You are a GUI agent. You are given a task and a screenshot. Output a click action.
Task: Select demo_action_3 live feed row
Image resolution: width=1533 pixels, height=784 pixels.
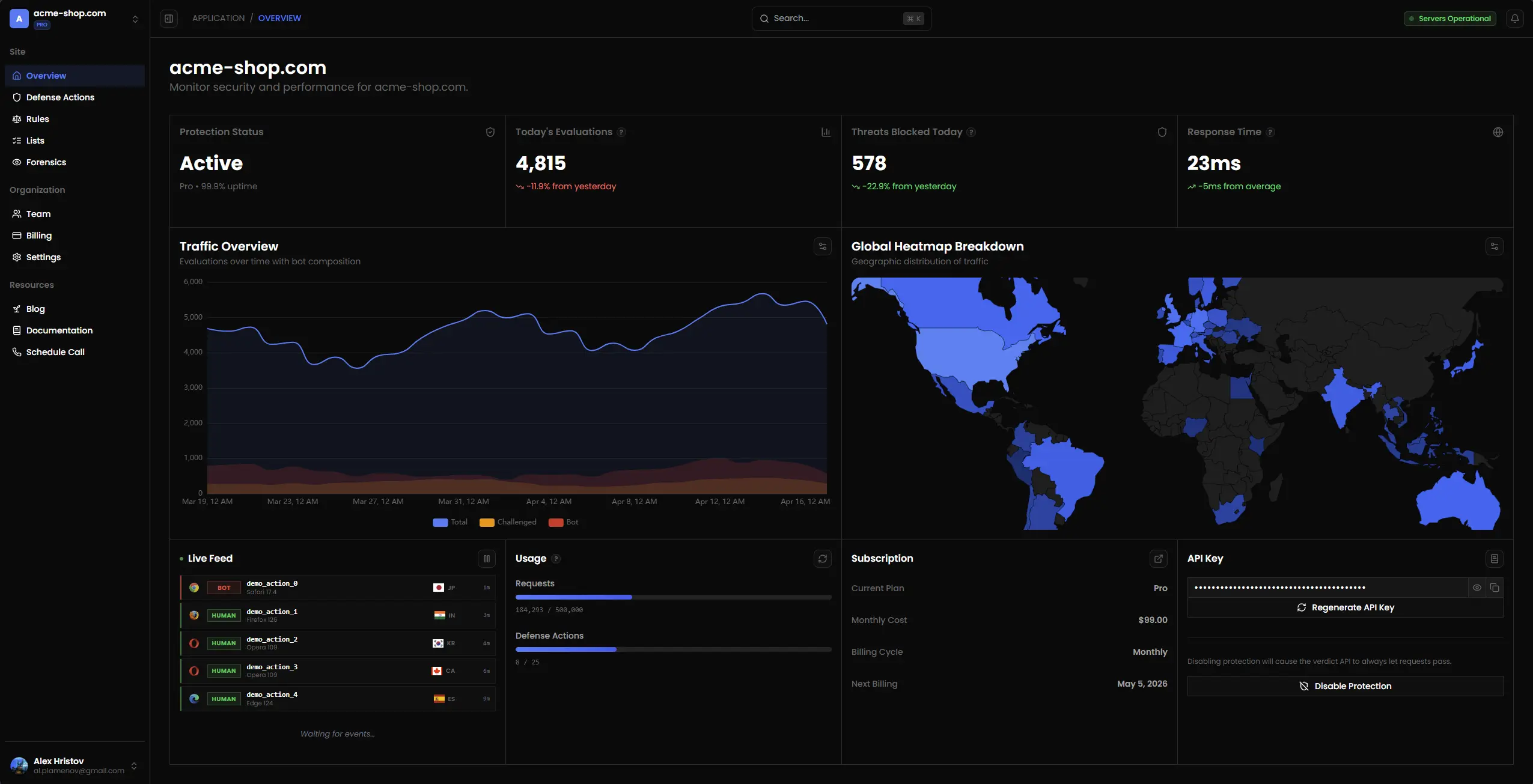[x=338, y=671]
